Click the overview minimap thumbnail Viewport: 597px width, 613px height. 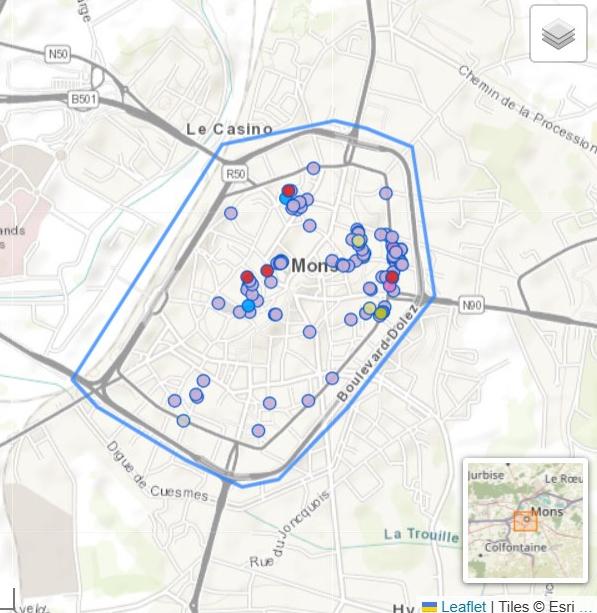pyautogui.click(x=525, y=520)
